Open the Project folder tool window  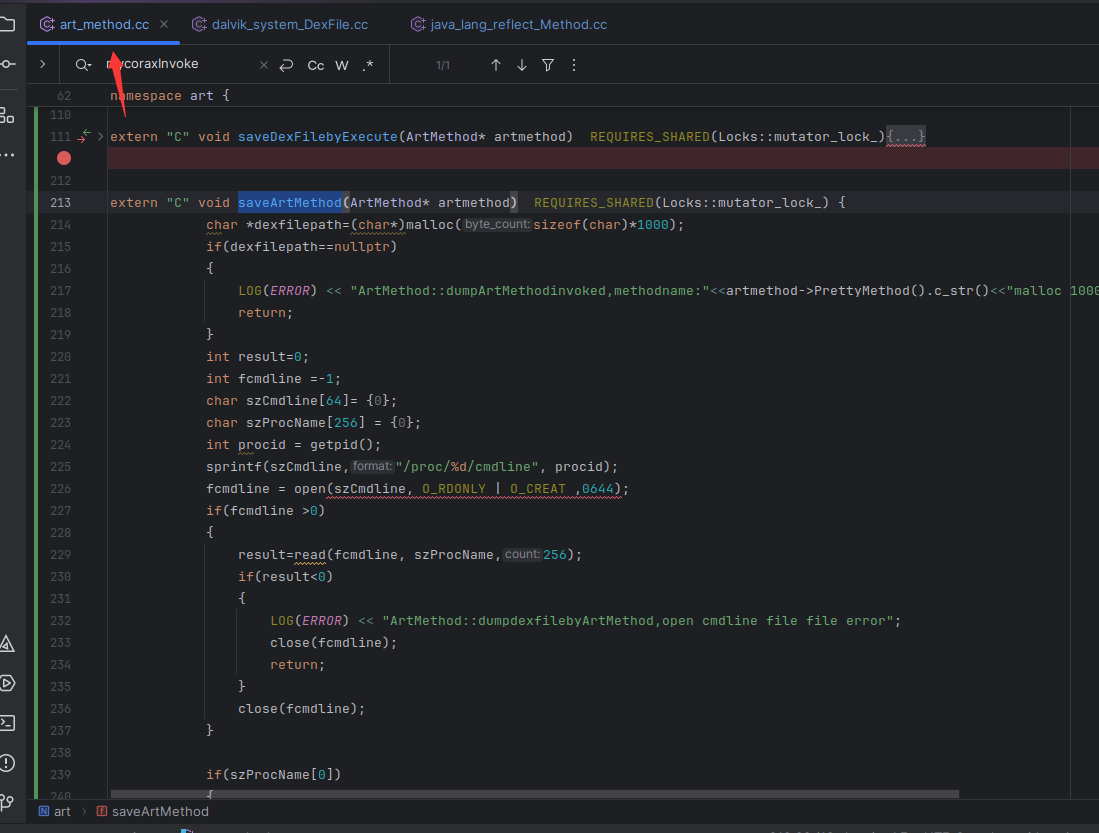[7, 24]
